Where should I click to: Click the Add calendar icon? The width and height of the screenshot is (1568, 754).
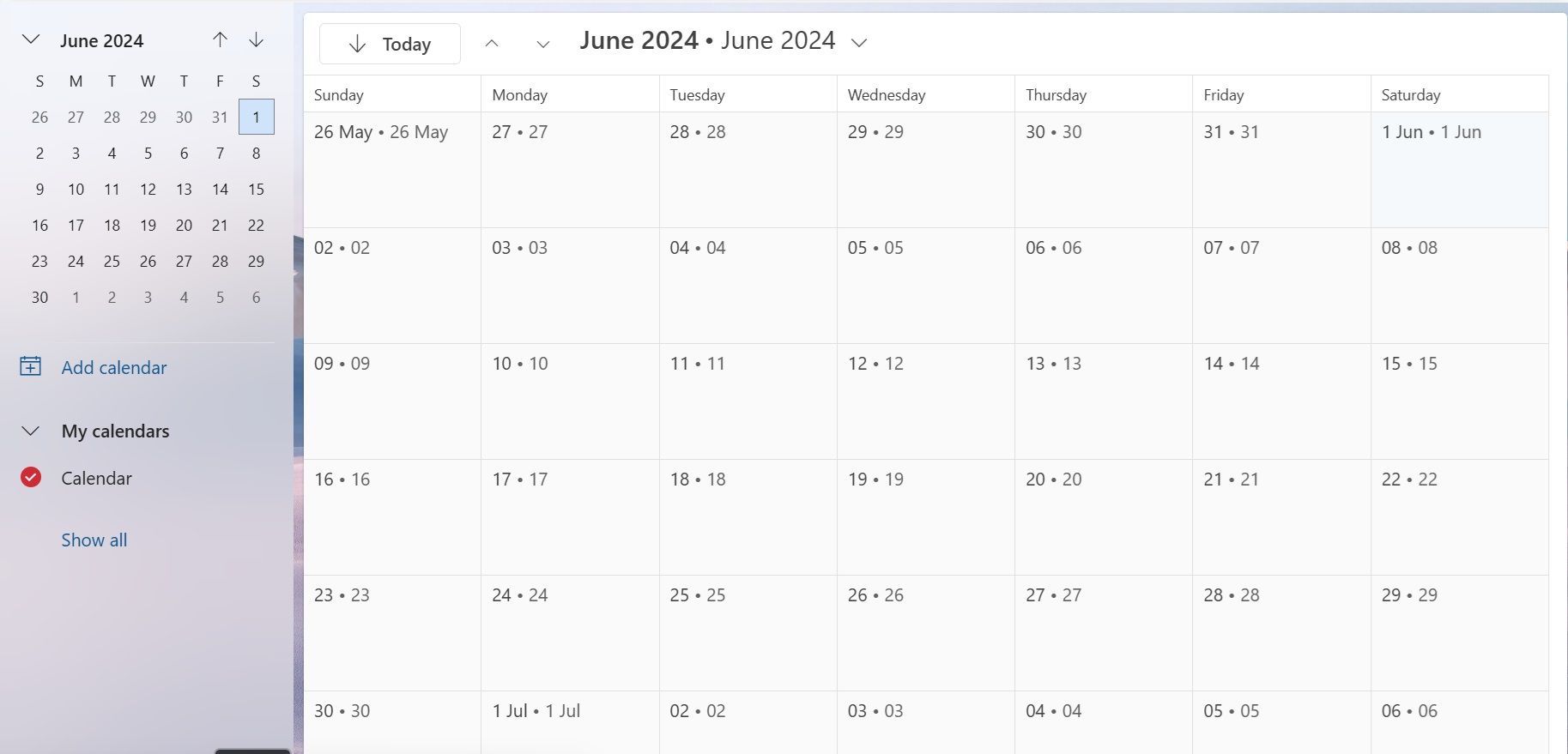click(x=31, y=367)
